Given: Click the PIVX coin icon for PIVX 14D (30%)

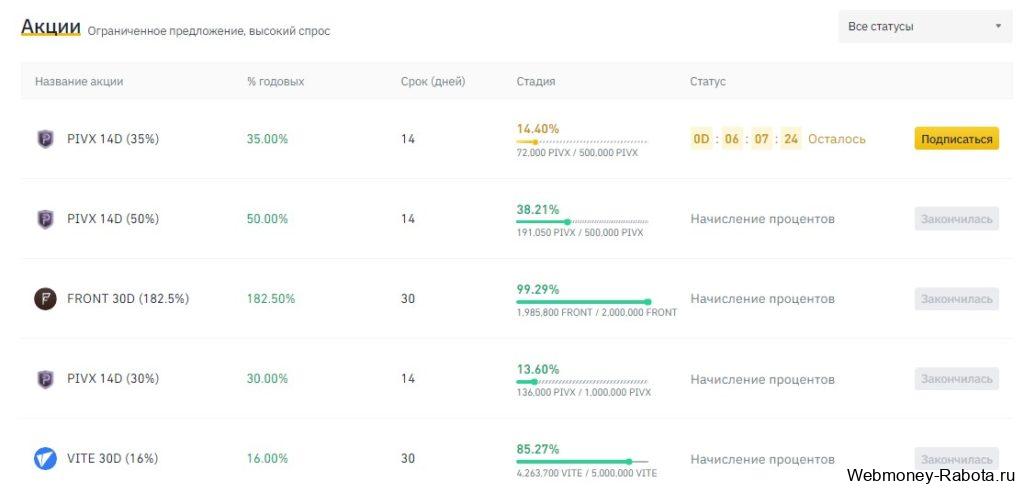Looking at the screenshot, I should (45, 379).
